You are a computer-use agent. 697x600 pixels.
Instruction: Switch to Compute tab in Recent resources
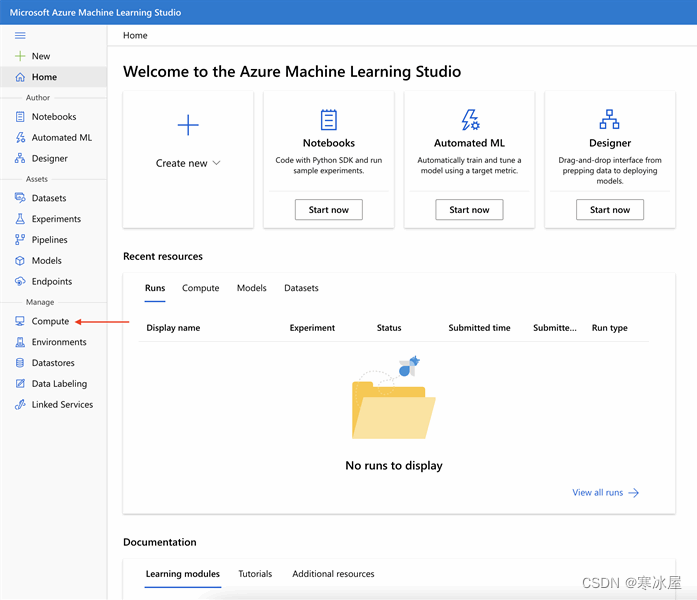(200, 288)
